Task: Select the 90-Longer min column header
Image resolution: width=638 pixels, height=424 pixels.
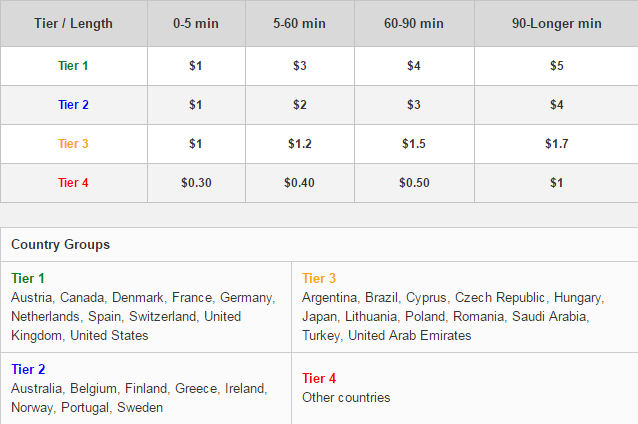Action: 557,24
